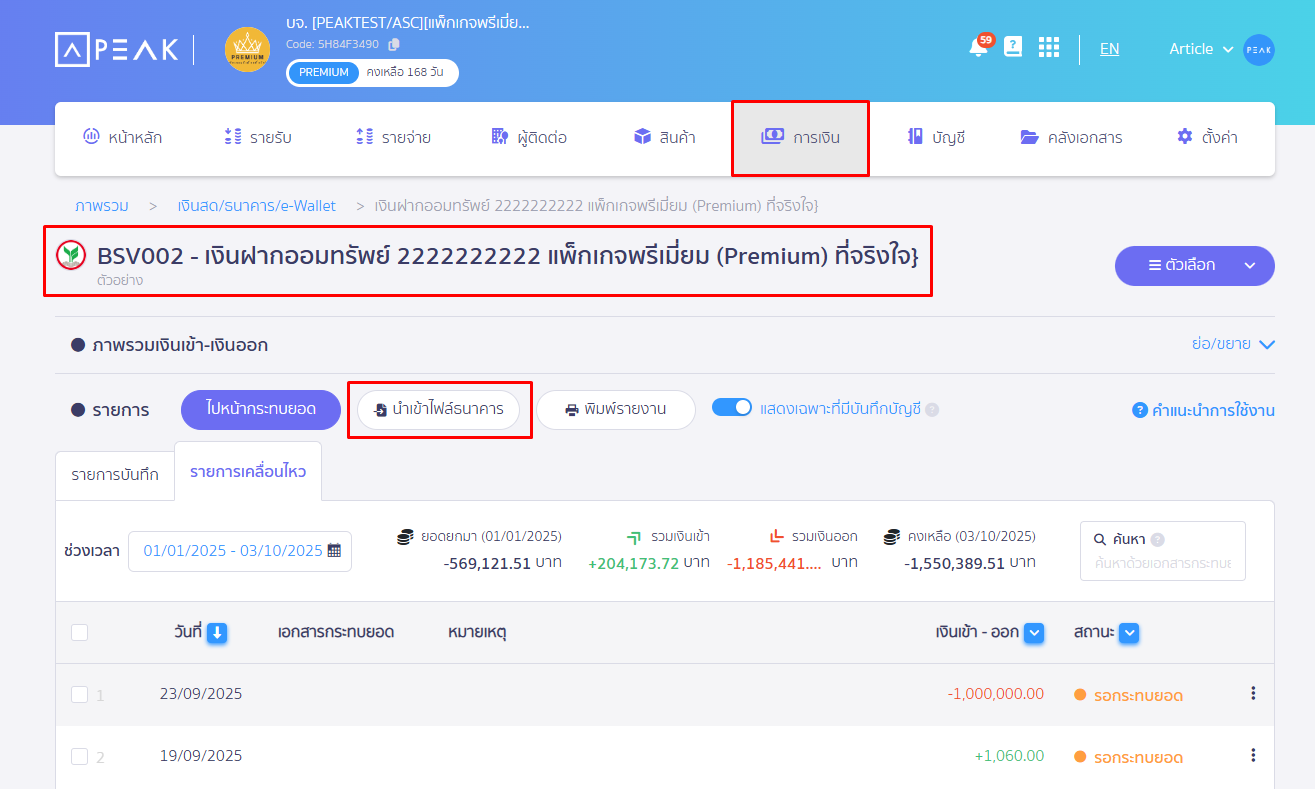Click the ค้นหา search input field
The height and width of the screenshot is (789, 1315).
(x=1163, y=563)
